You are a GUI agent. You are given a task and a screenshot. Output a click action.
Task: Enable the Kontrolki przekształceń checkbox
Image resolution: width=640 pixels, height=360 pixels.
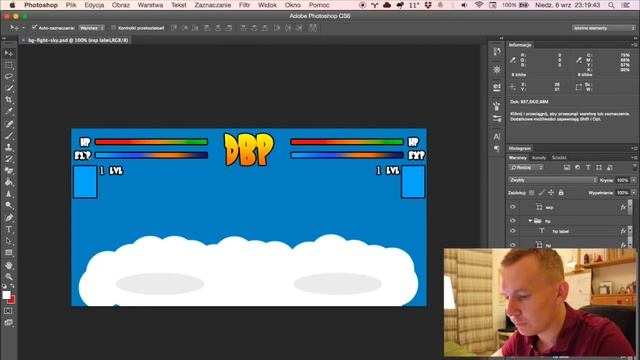point(113,28)
